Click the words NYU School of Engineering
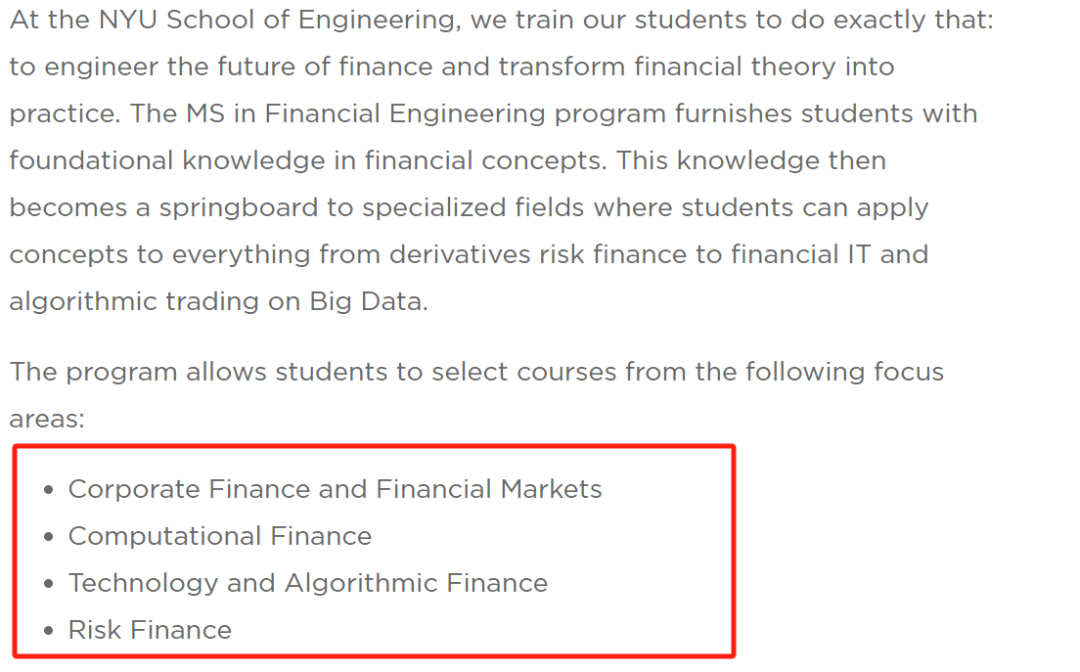 point(279,21)
